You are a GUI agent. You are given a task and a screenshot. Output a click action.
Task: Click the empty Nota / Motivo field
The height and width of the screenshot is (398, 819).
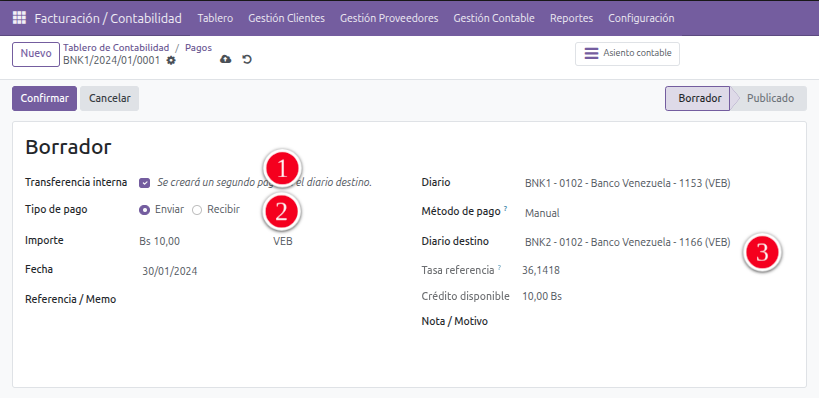click(x=658, y=321)
